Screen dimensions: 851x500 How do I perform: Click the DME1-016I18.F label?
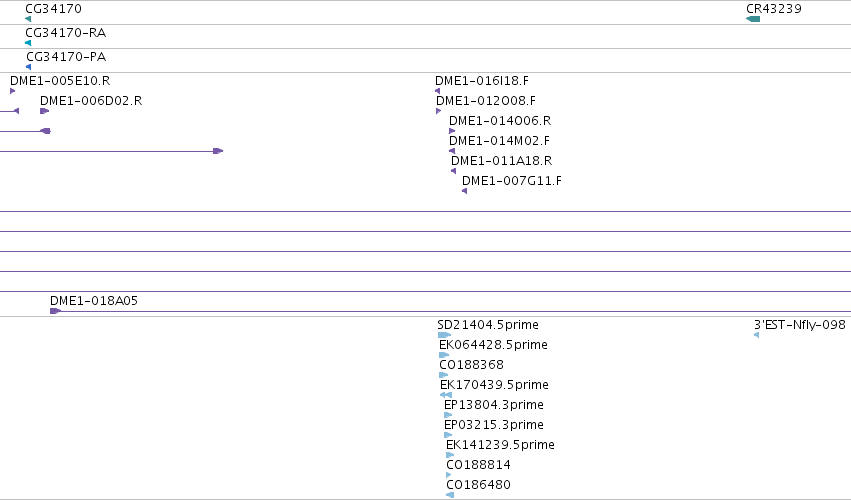482,81
